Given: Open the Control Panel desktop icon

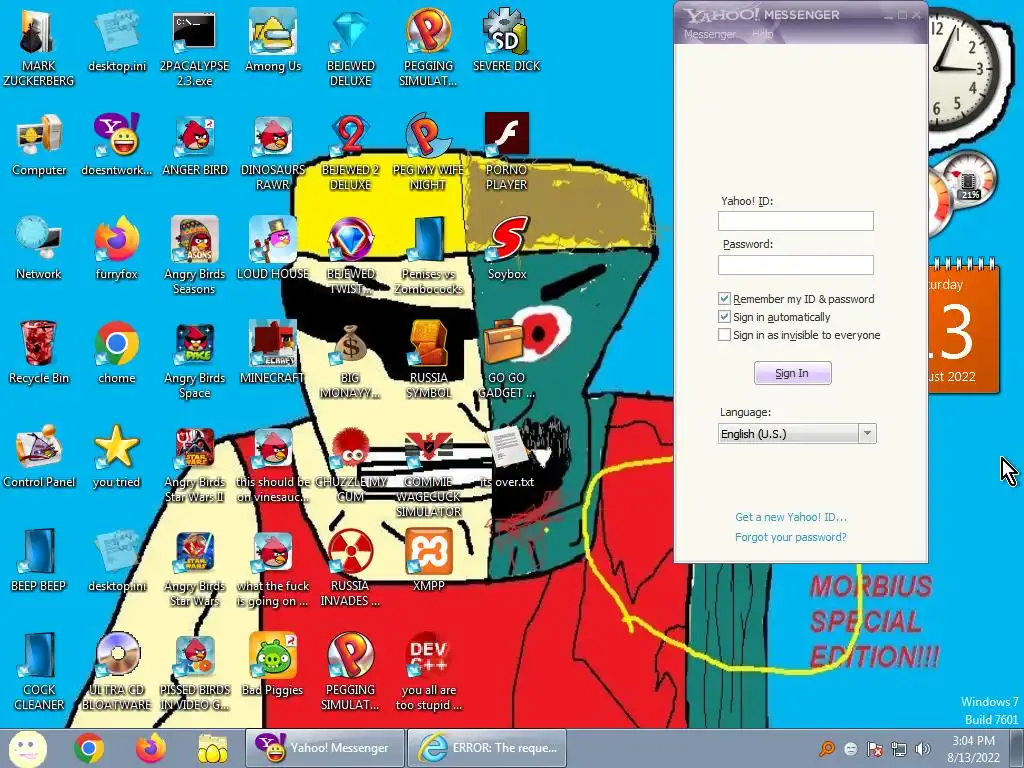Looking at the screenshot, I should (39, 456).
